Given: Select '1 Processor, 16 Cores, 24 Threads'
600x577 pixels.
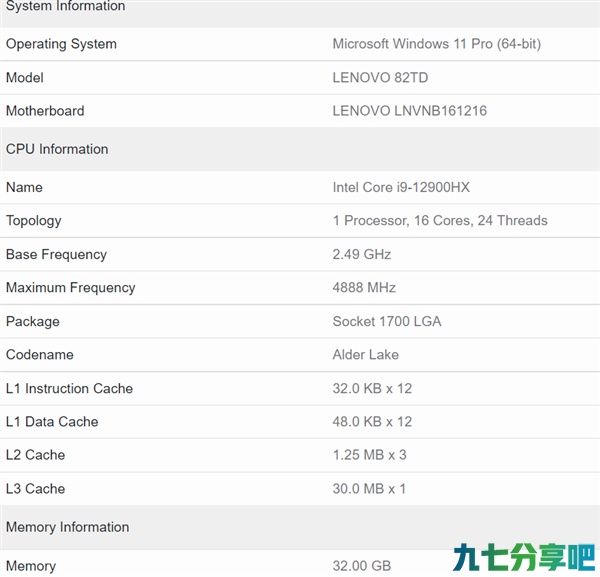Looking at the screenshot, I should pos(440,221).
